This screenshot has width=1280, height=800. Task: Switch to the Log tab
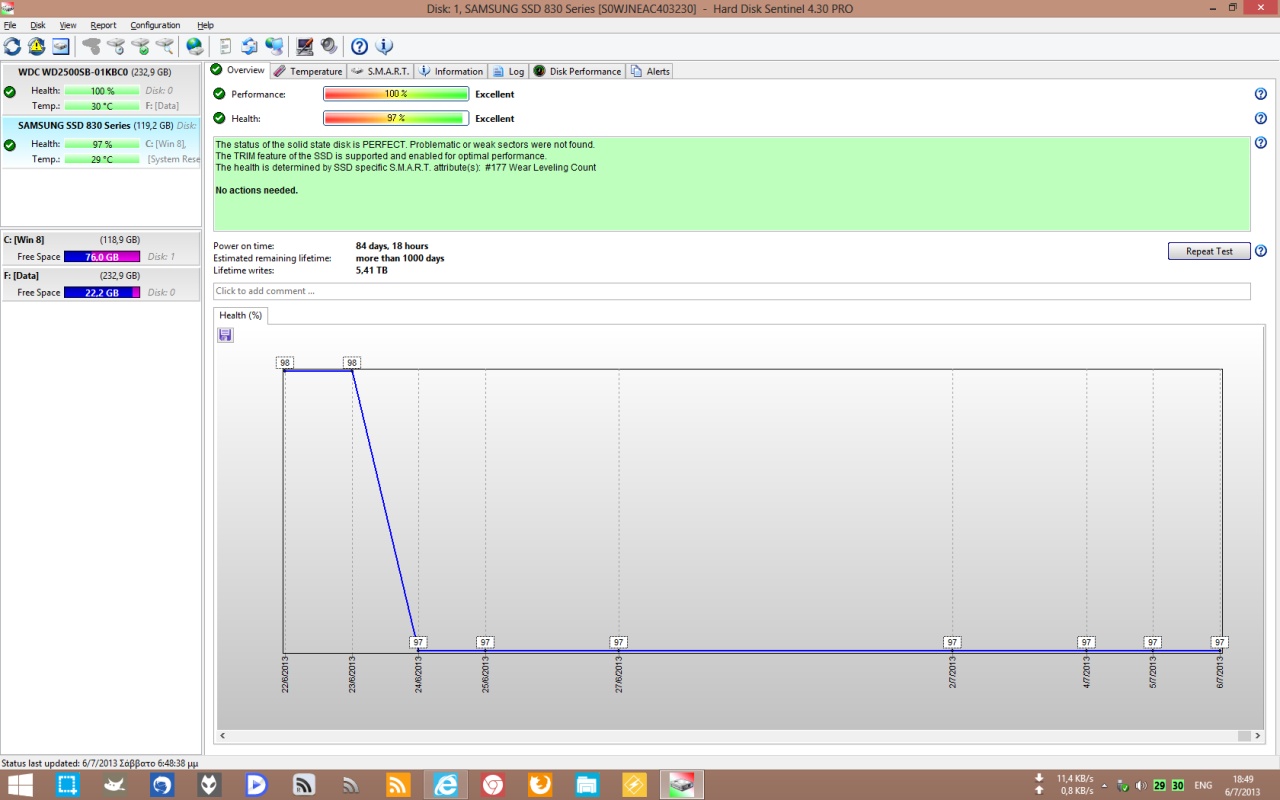[x=508, y=71]
